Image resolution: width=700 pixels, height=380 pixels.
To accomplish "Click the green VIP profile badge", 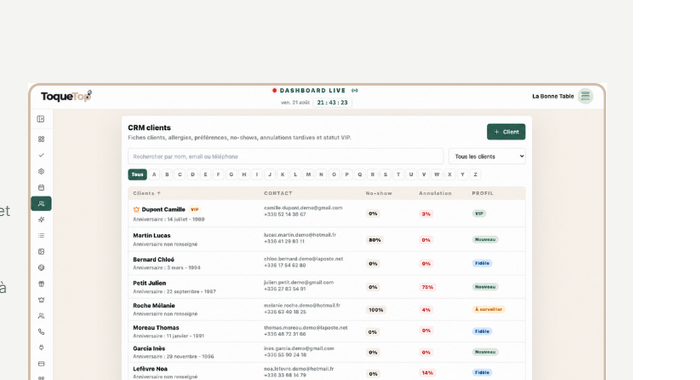I will click(x=479, y=213).
